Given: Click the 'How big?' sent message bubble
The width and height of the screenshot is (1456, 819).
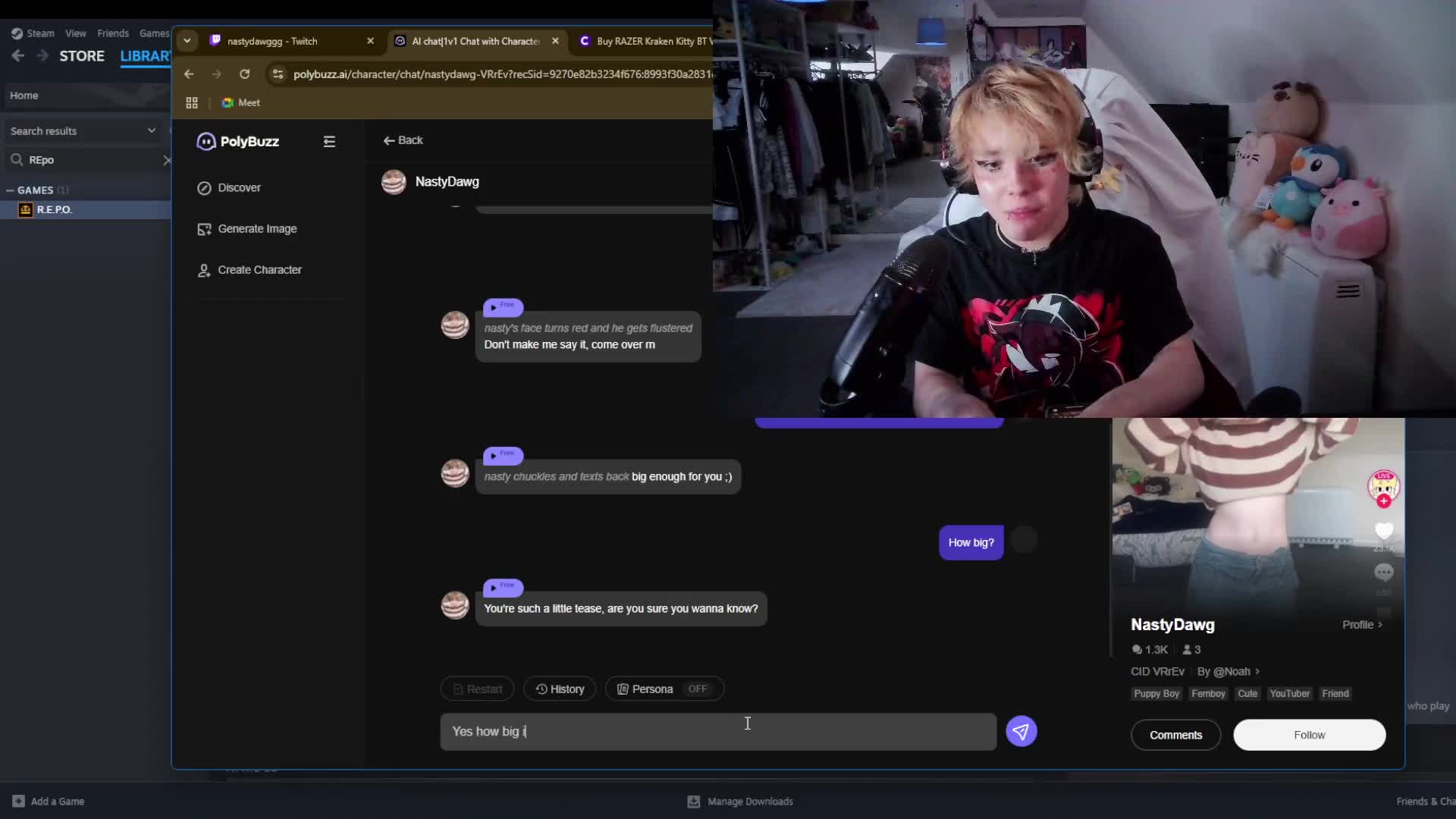Looking at the screenshot, I should (971, 543).
